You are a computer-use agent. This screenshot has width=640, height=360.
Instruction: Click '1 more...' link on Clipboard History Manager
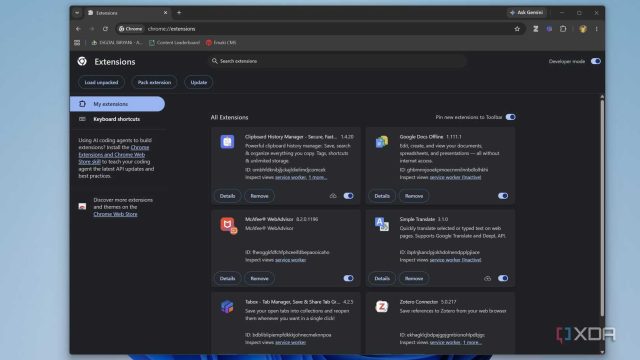coord(318,177)
